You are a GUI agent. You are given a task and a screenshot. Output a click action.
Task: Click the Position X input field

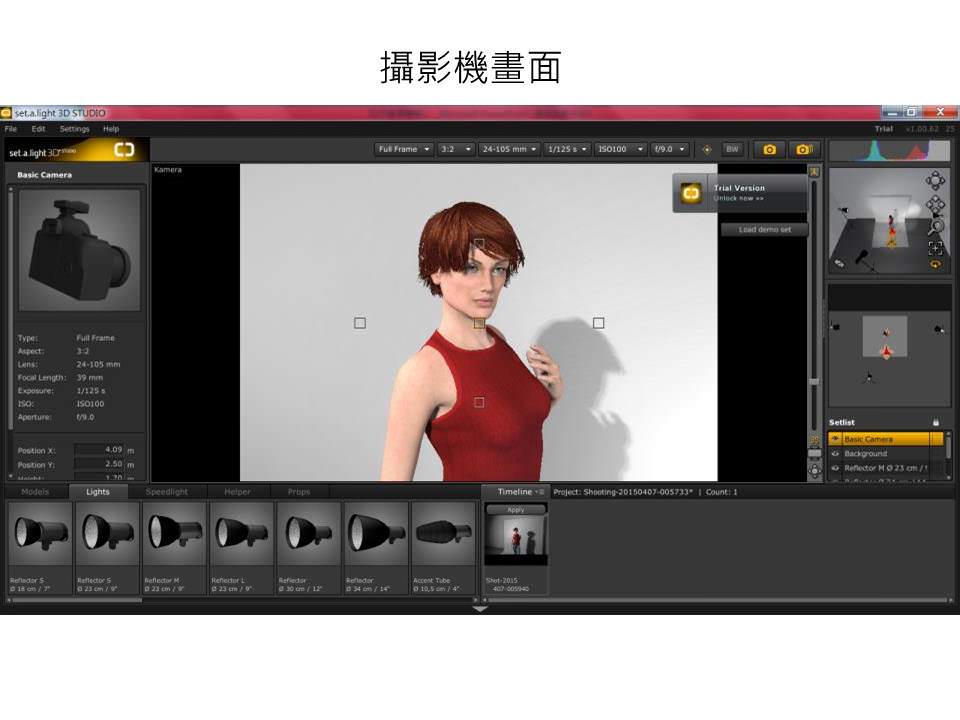[x=99, y=450]
